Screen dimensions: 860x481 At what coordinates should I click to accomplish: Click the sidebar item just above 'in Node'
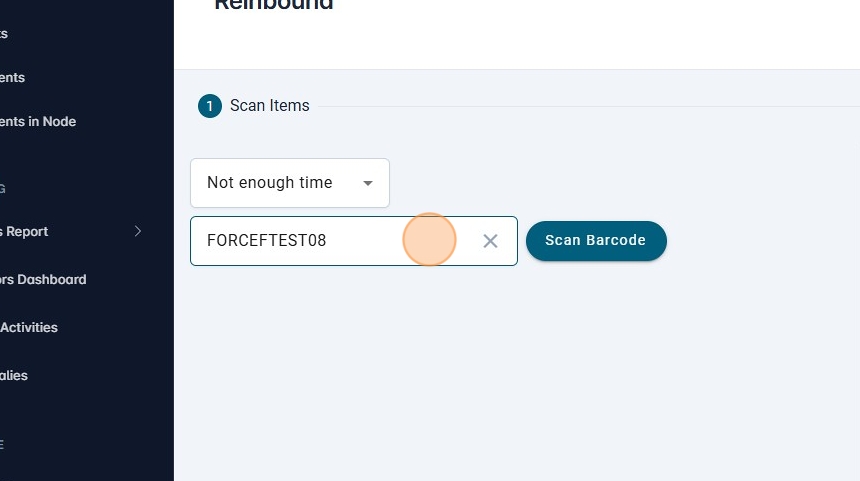coord(13,78)
